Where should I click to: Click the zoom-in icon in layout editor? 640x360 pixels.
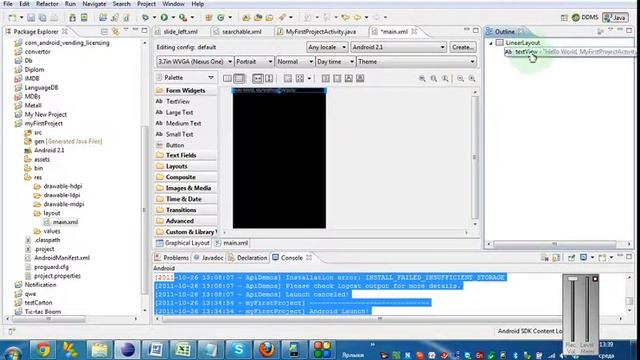[472, 78]
